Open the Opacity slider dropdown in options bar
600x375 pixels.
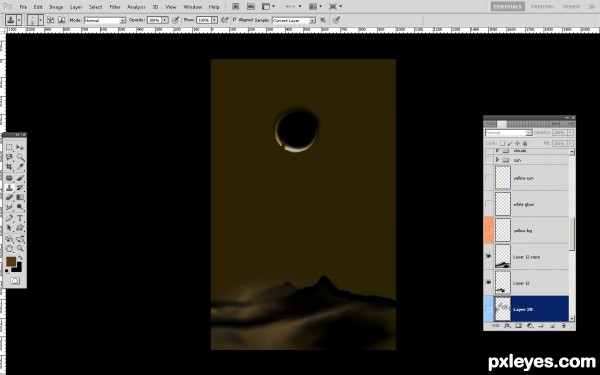[x=165, y=20]
